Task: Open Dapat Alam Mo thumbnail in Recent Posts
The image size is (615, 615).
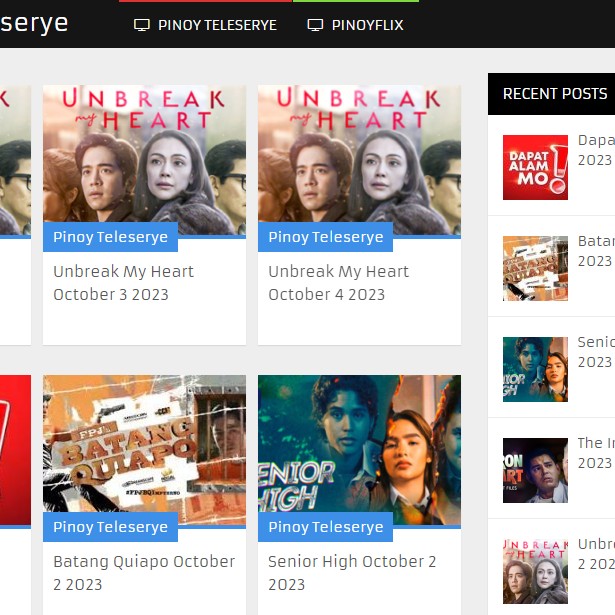Action: 535,167
